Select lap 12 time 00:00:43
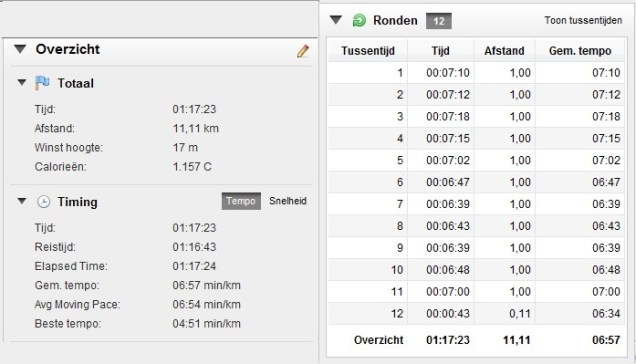The height and width of the screenshot is (364, 636). pyautogui.click(x=448, y=314)
